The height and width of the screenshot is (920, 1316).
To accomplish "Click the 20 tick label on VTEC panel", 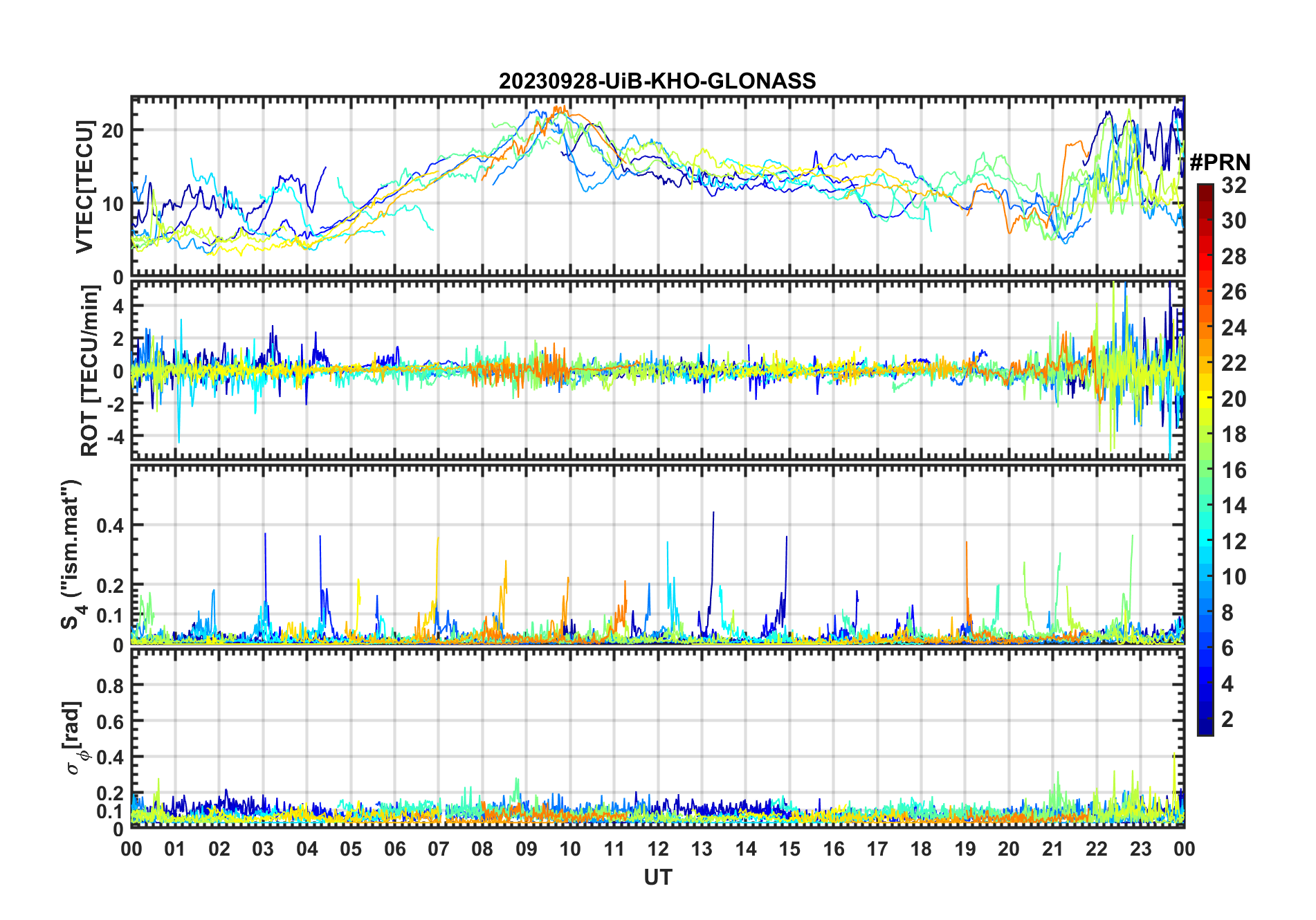I will pos(112,130).
